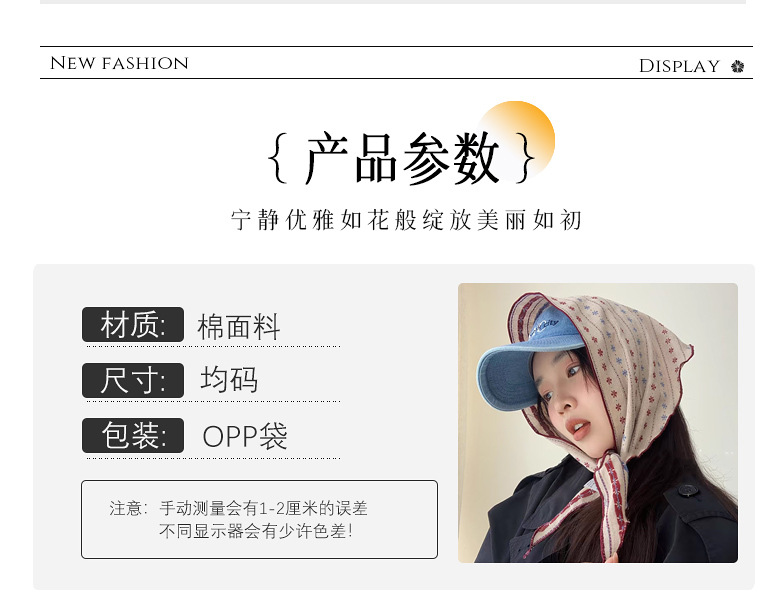
Task: Click the DISPLAY header text
Action: (680, 66)
